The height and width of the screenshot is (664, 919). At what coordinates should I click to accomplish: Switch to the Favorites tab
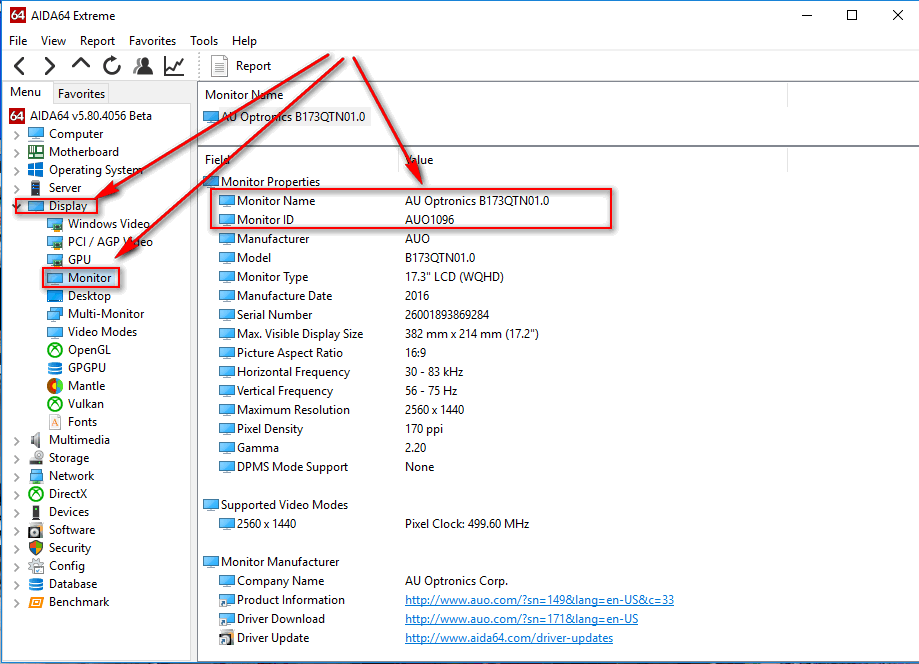(x=81, y=94)
